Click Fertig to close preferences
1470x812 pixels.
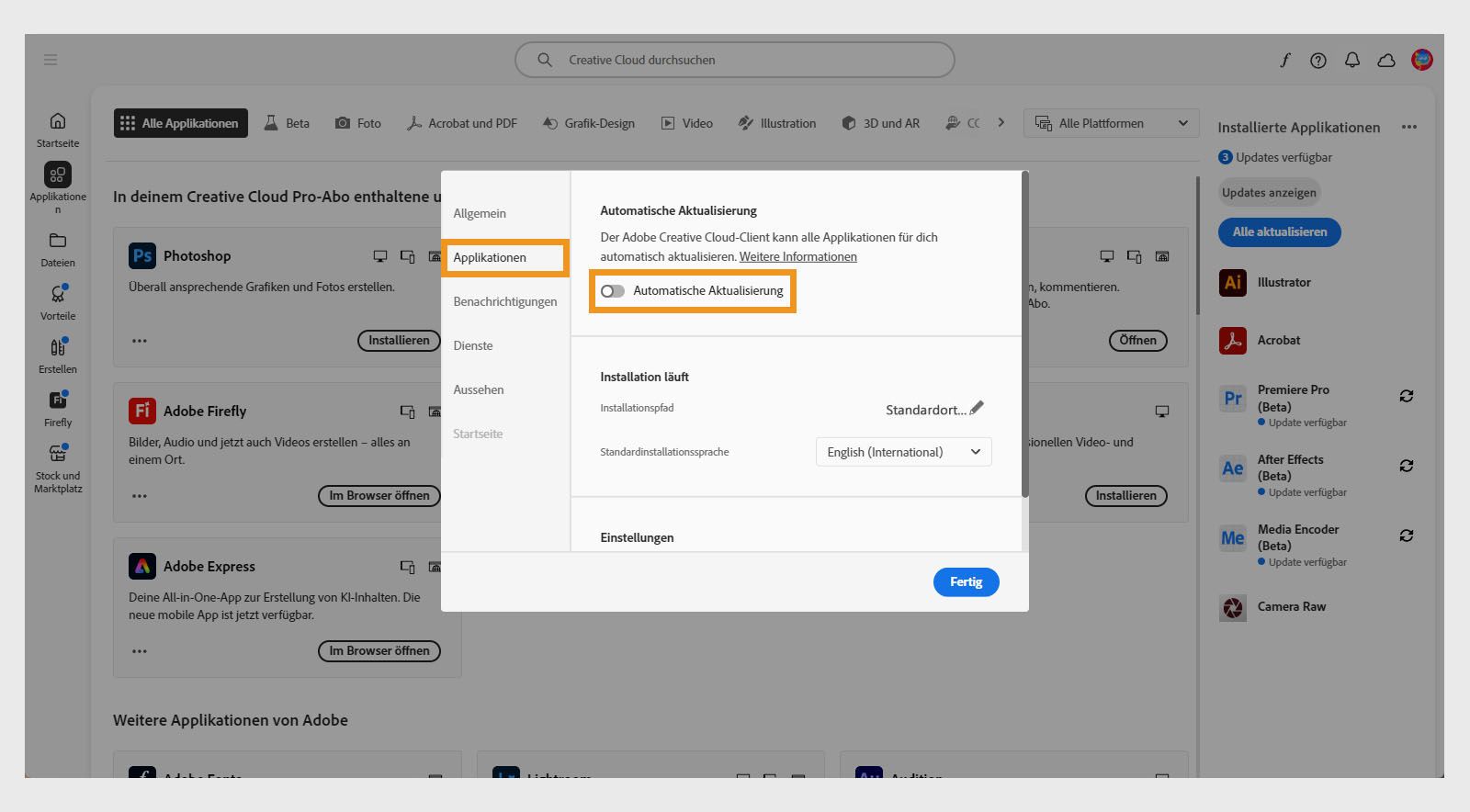click(966, 582)
